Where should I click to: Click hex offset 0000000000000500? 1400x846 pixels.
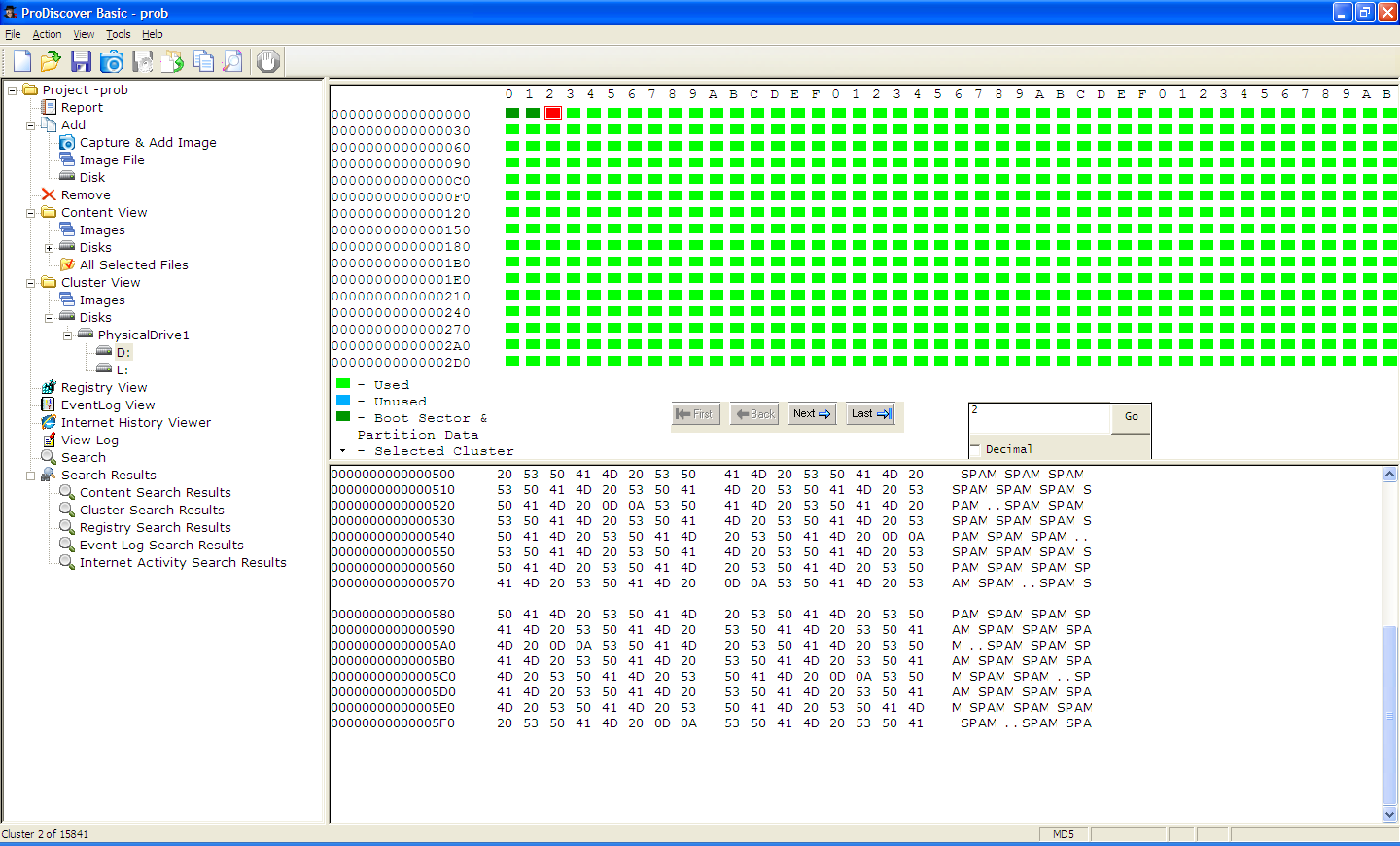pos(393,475)
